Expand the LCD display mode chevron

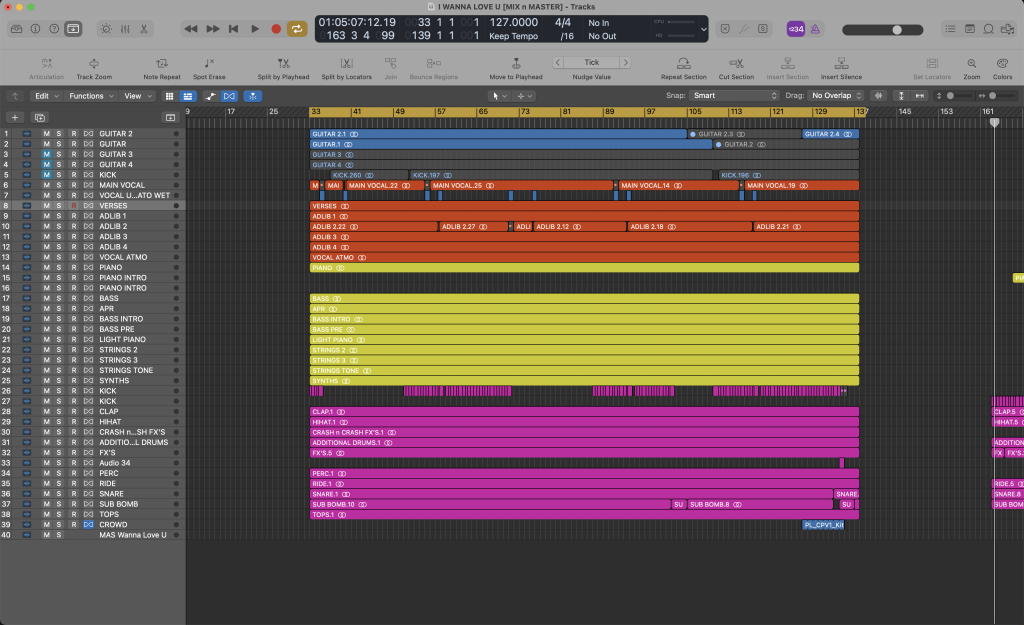coord(704,30)
